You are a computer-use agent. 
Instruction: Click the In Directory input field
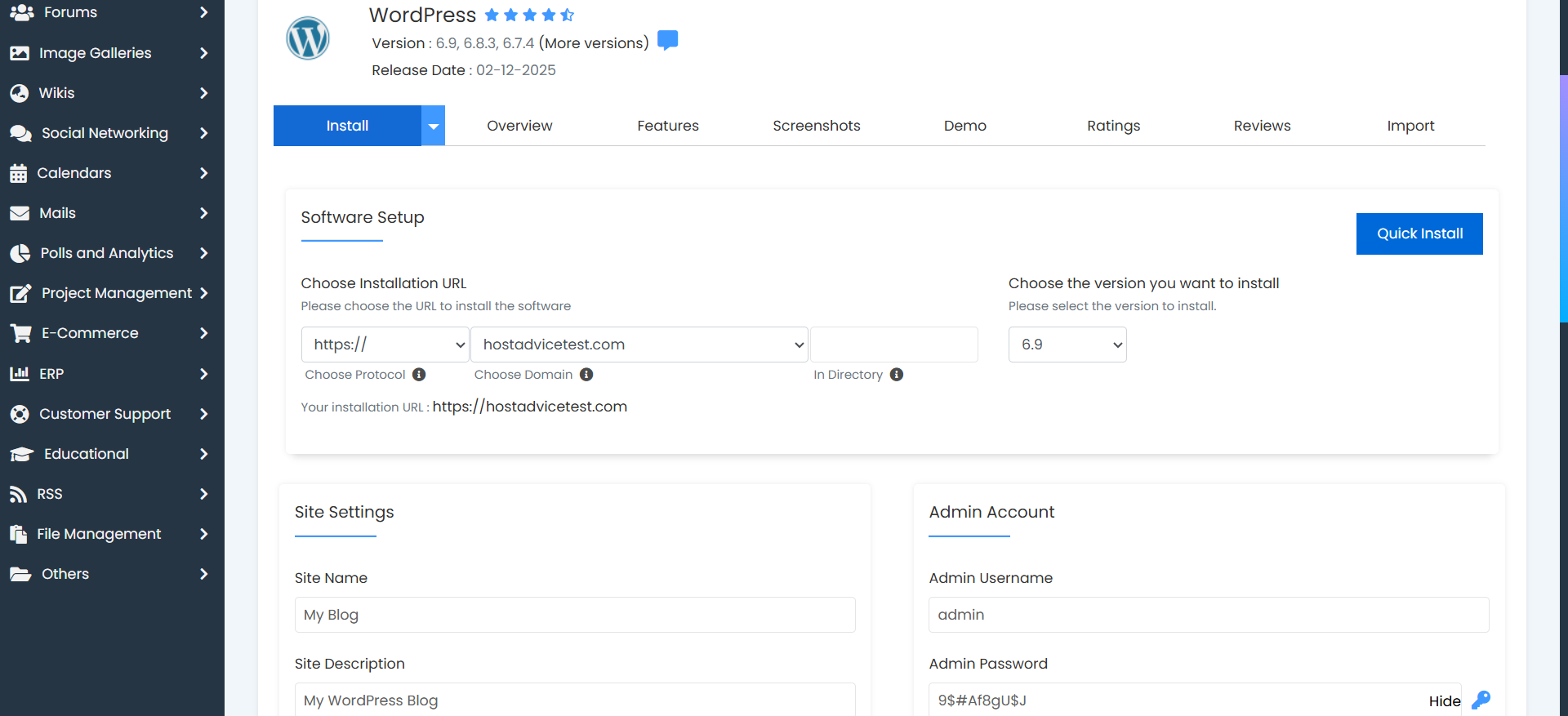pos(893,345)
